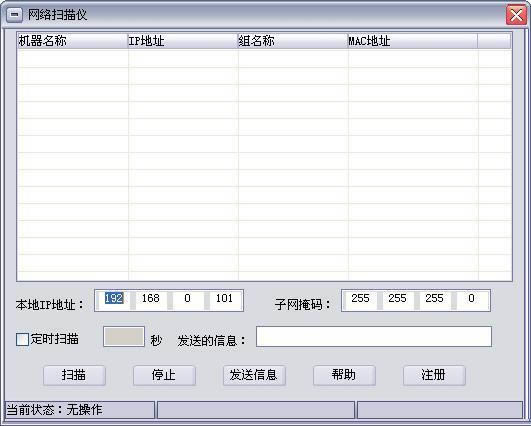
Task: Click the 发送信息 send message button
Action: pos(254,375)
